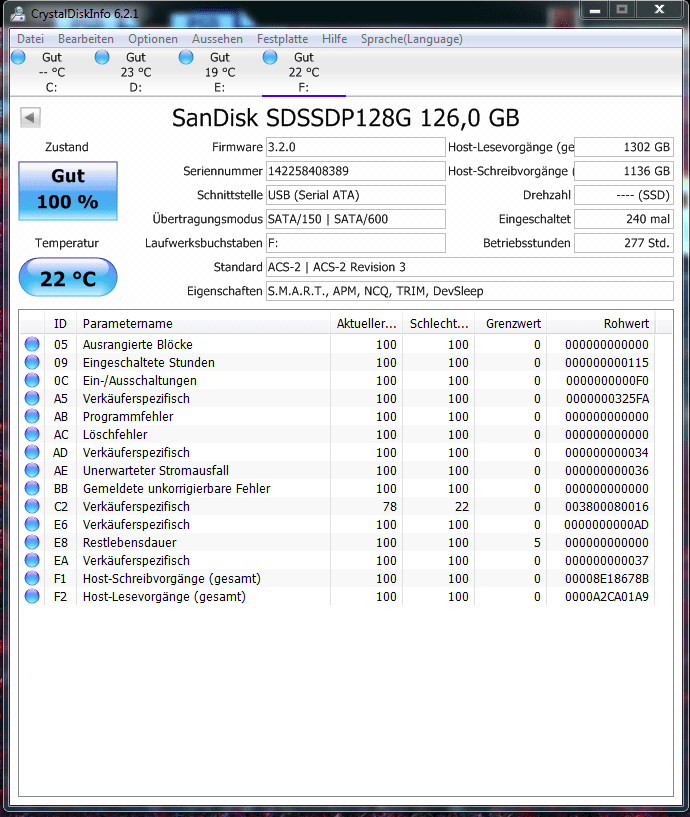Image resolution: width=690 pixels, height=817 pixels.
Task: Click the Eigenschaften S.M.A.R.T. features field
Action: click(x=470, y=291)
